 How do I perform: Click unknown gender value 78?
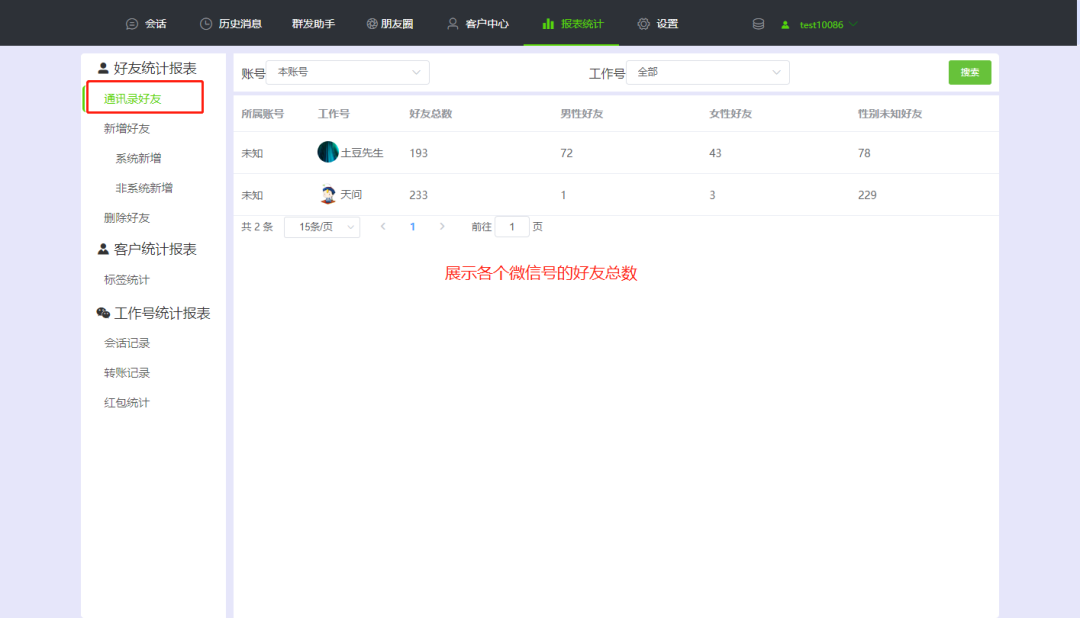(x=864, y=153)
